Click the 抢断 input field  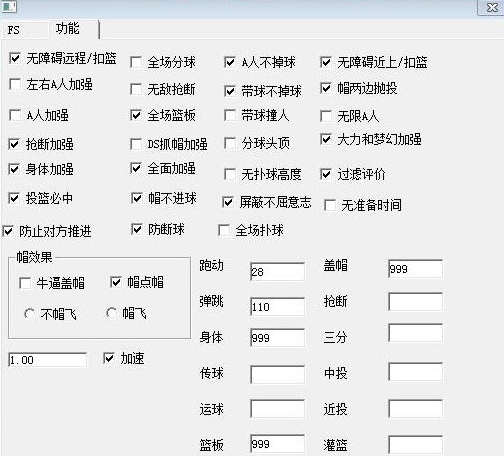click(x=416, y=302)
